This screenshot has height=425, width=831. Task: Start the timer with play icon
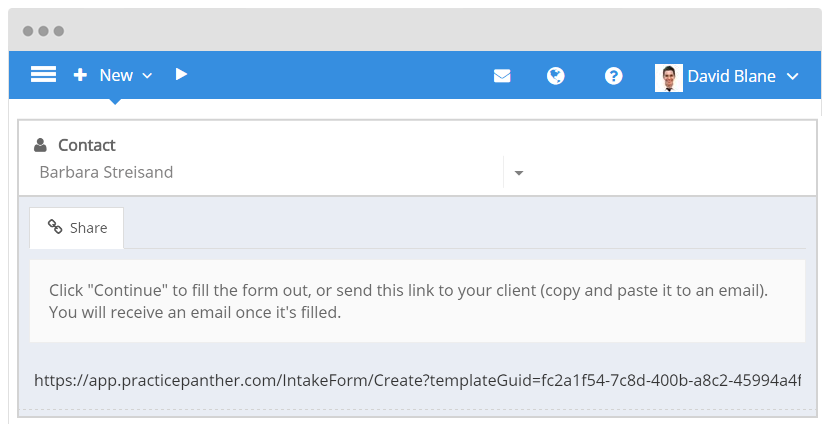(181, 74)
